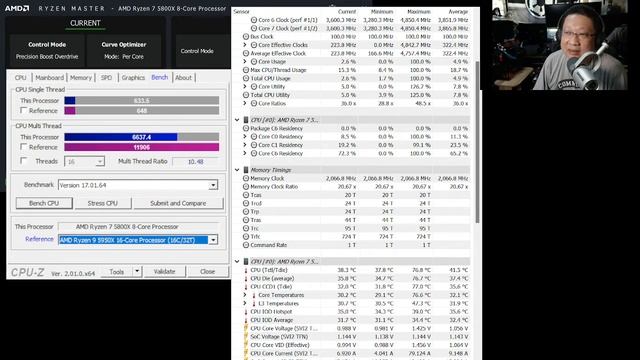The height and width of the screenshot is (360, 640).
Task: Click the HWiNFO sensor list vertical scrollbar
Action: (477, 142)
